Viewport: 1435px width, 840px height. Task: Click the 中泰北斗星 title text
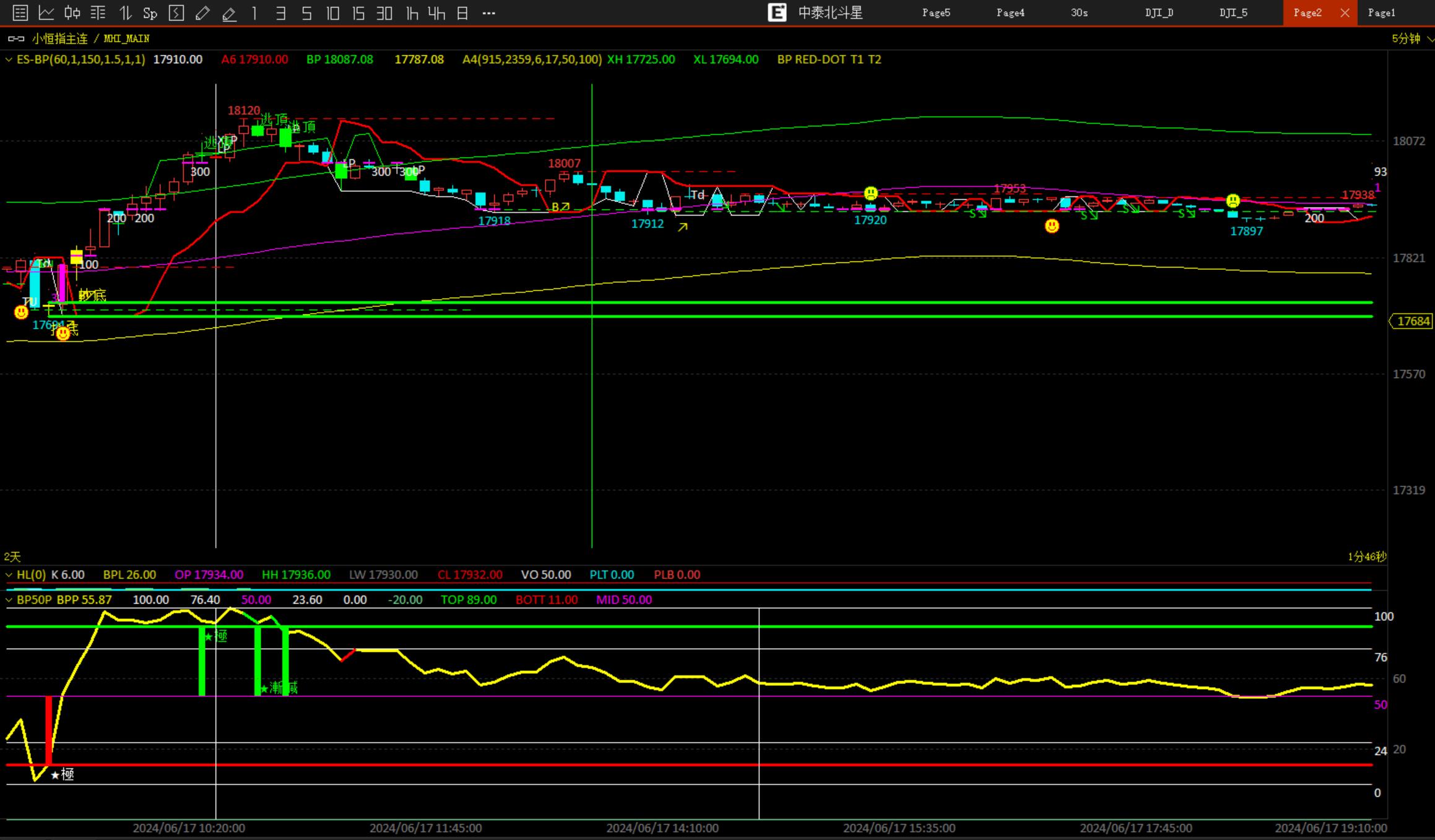click(x=831, y=13)
